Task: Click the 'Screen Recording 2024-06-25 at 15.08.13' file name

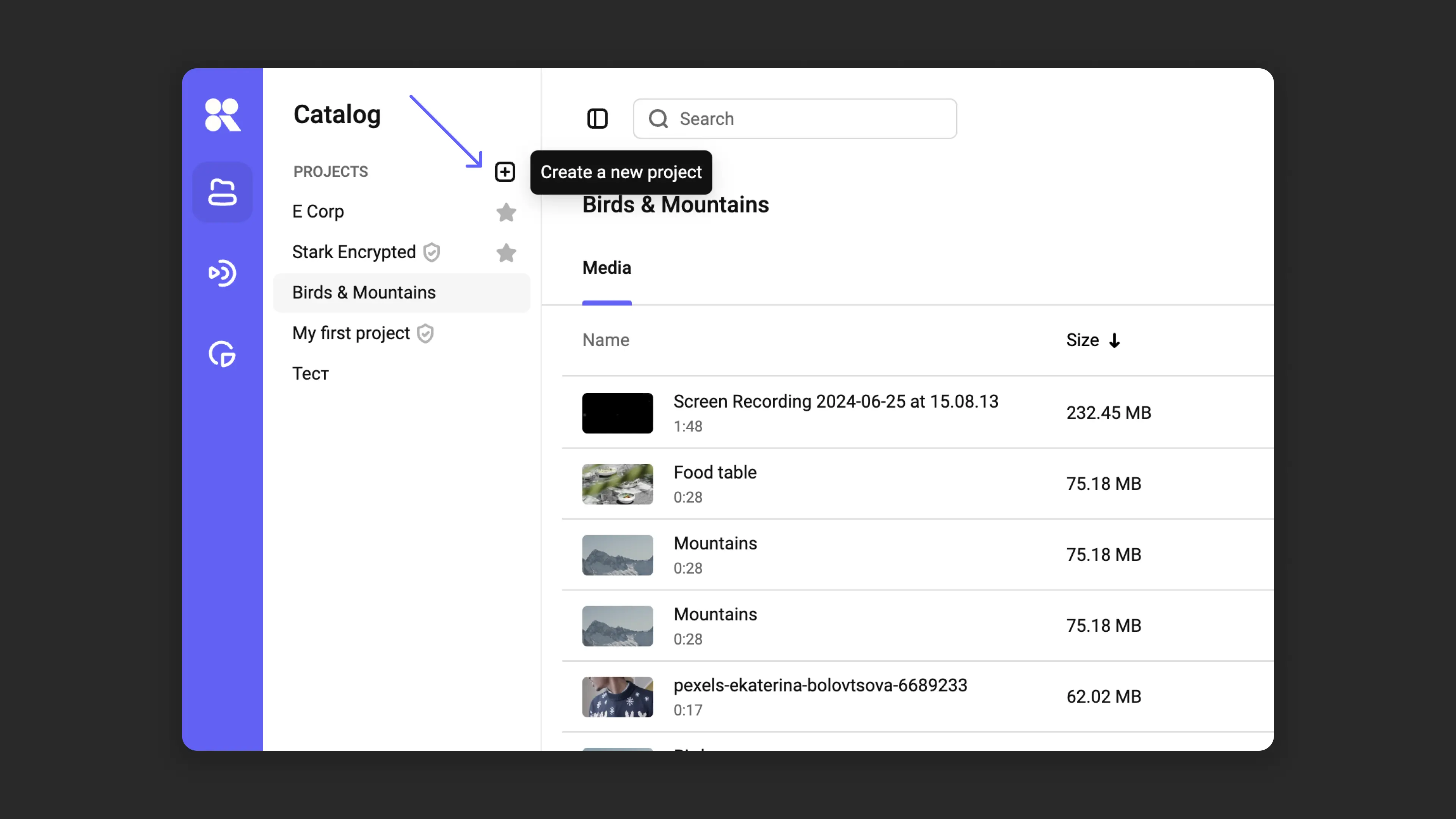Action: [x=836, y=402]
